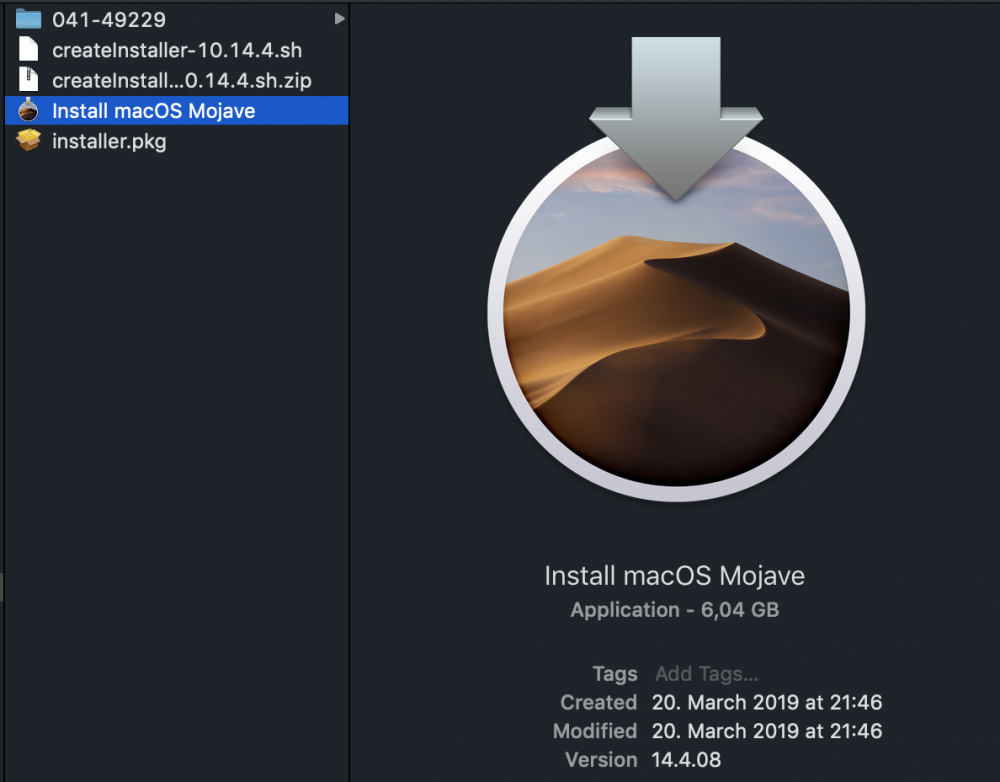This screenshot has width=1000, height=782.
Task: Click the blue 041-49229 folder icon
Action: (x=28, y=18)
